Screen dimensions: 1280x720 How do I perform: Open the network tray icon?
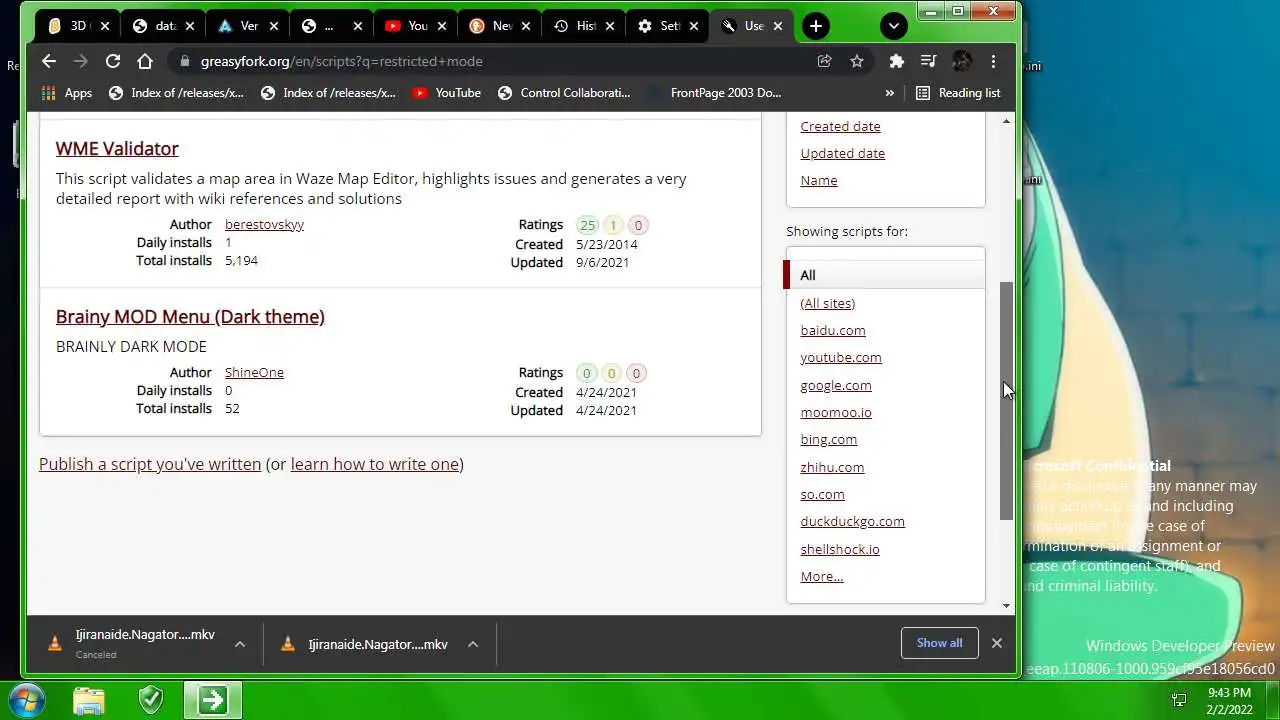click(1179, 700)
